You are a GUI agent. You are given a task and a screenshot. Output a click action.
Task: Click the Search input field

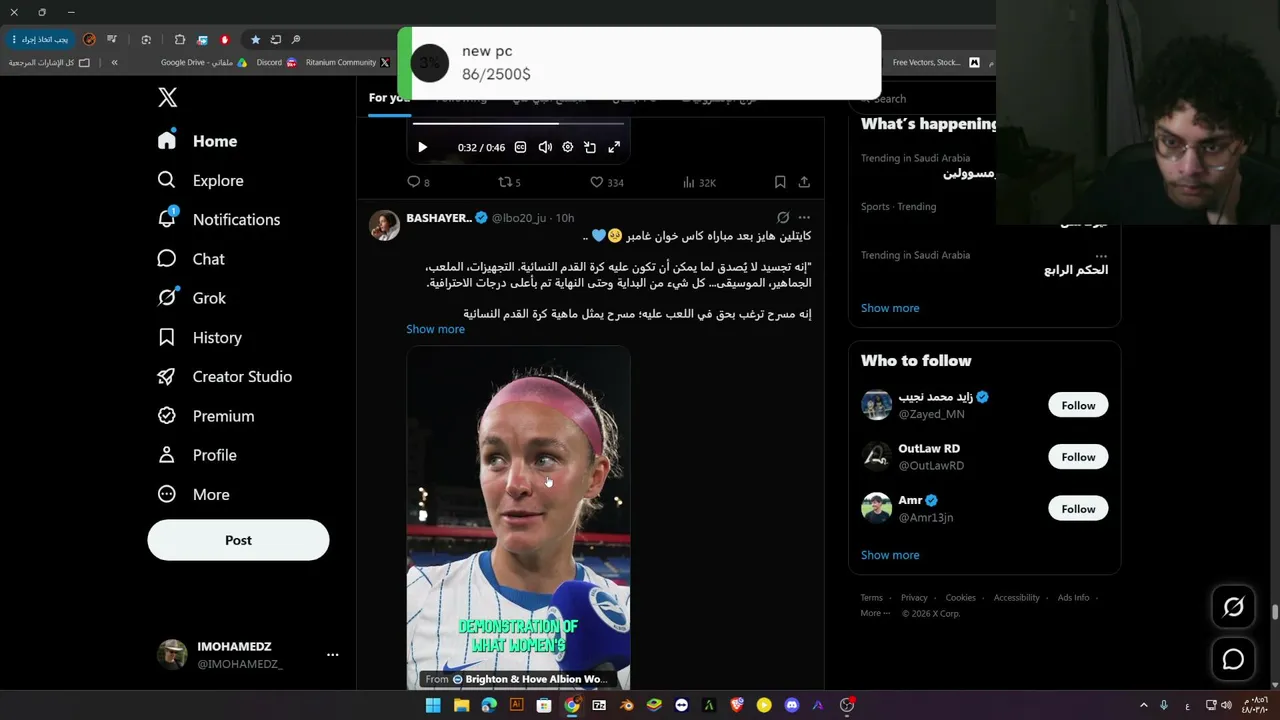point(925,99)
